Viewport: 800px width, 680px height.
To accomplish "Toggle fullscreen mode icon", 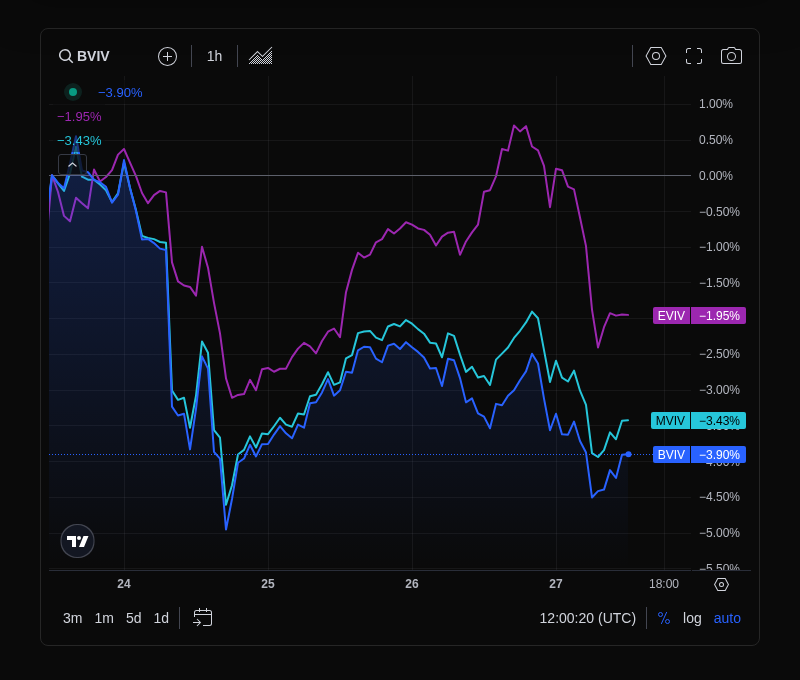I will coord(693,56).
